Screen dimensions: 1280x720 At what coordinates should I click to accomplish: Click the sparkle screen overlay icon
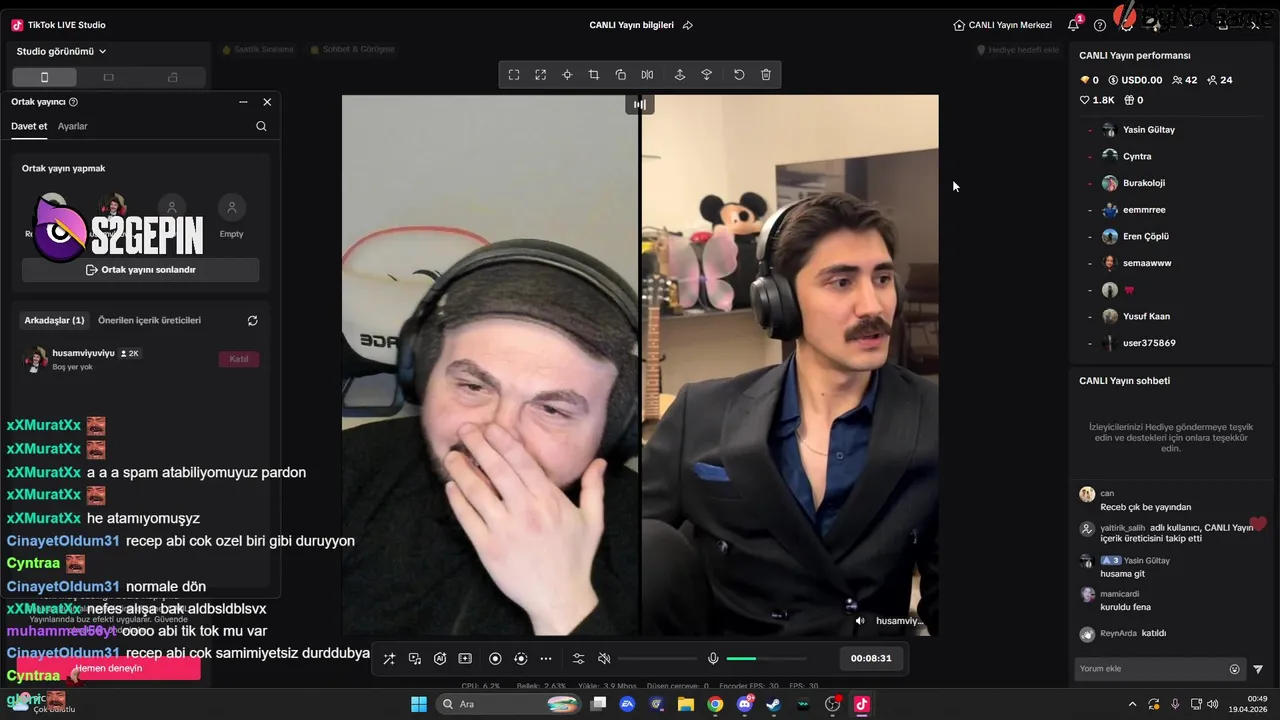(x=465, y=658)
